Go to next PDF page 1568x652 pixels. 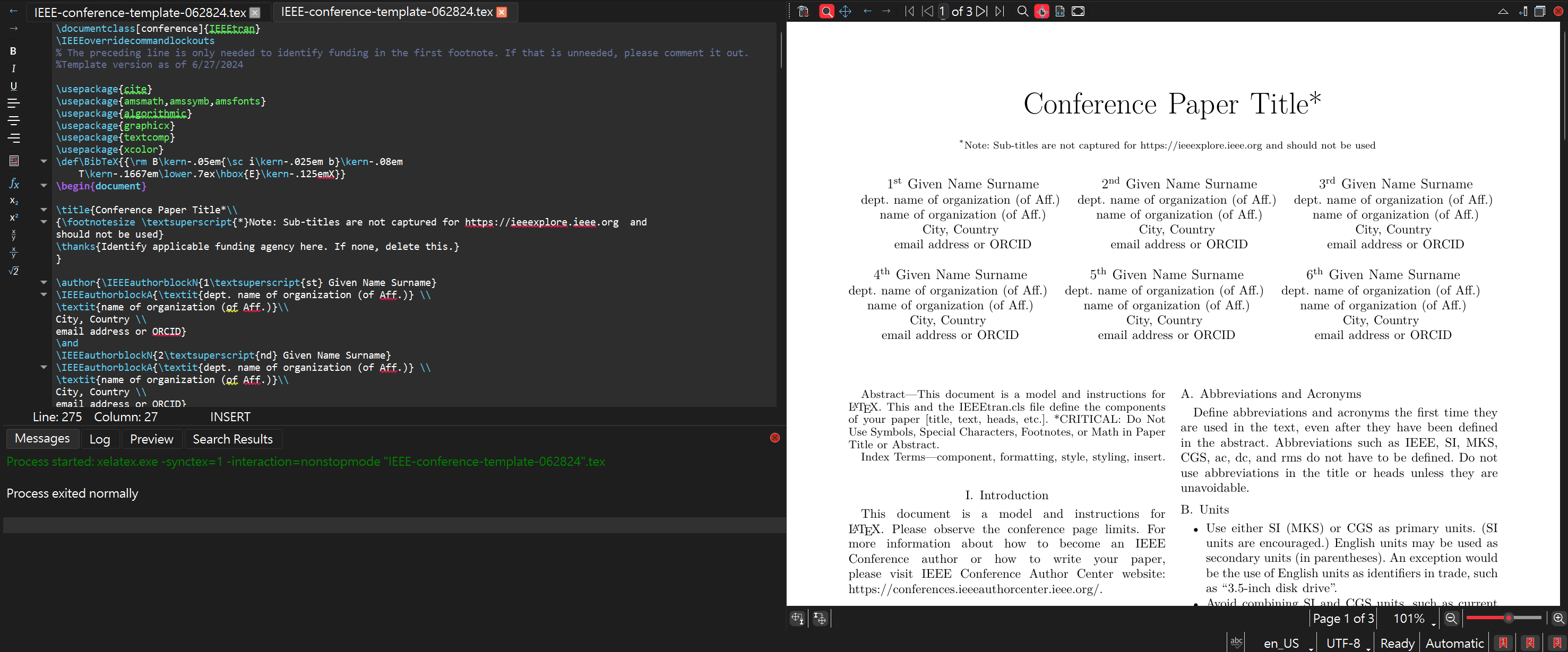tap(981, 11)
